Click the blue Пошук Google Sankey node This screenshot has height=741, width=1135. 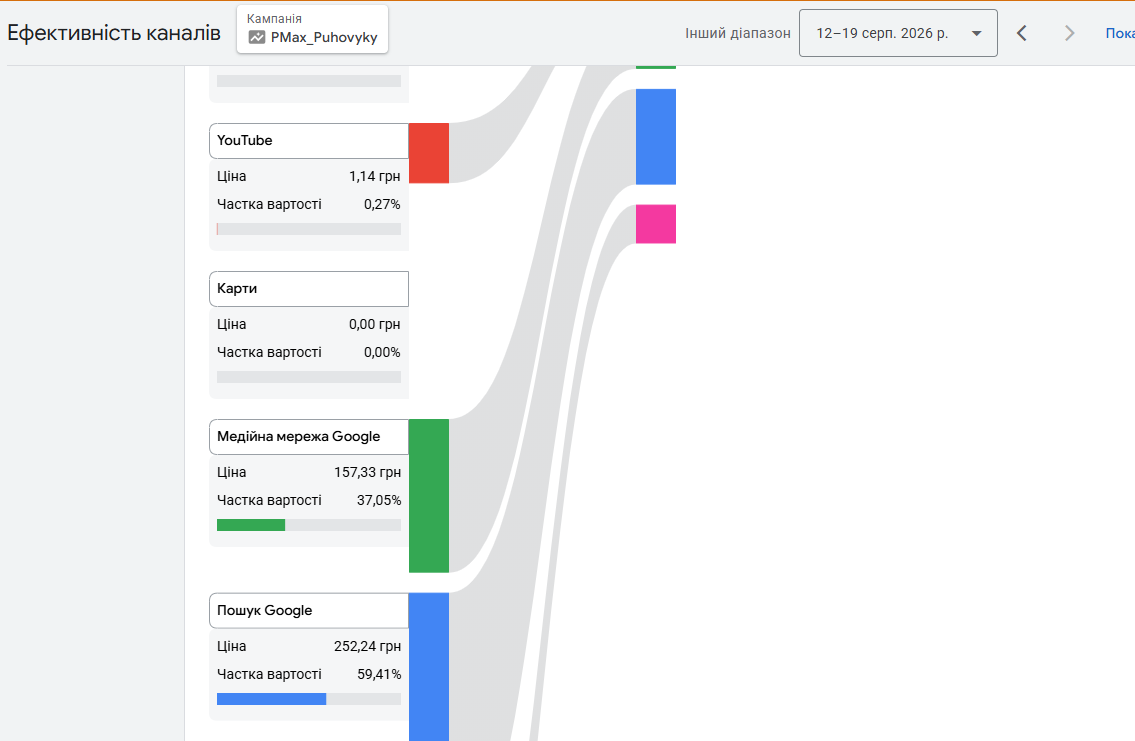coord(429,666)
